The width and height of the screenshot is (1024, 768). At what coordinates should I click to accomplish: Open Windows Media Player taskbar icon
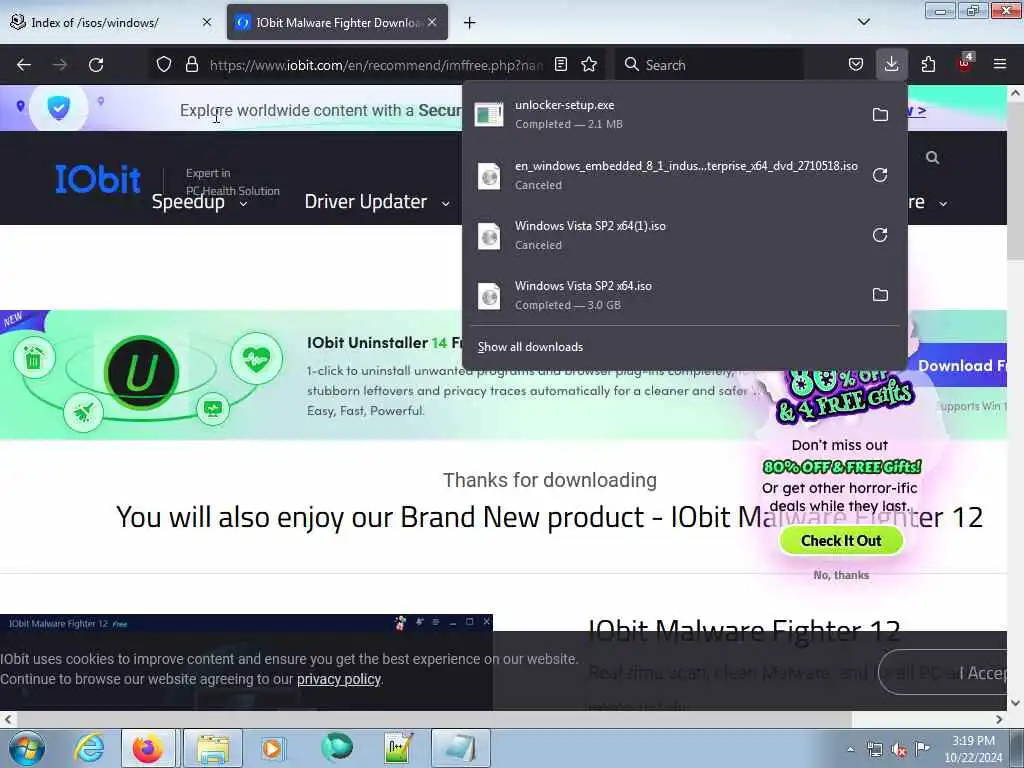coord(272,748)
